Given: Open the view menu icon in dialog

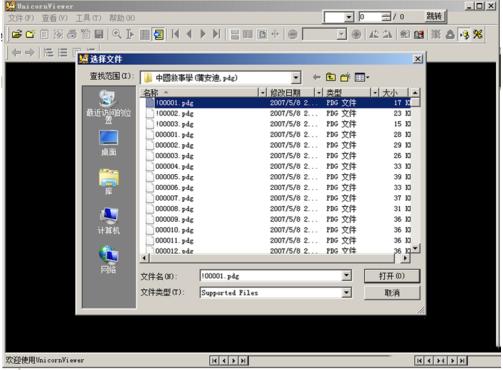Looking at the screenshot, I should click(362, 77).
